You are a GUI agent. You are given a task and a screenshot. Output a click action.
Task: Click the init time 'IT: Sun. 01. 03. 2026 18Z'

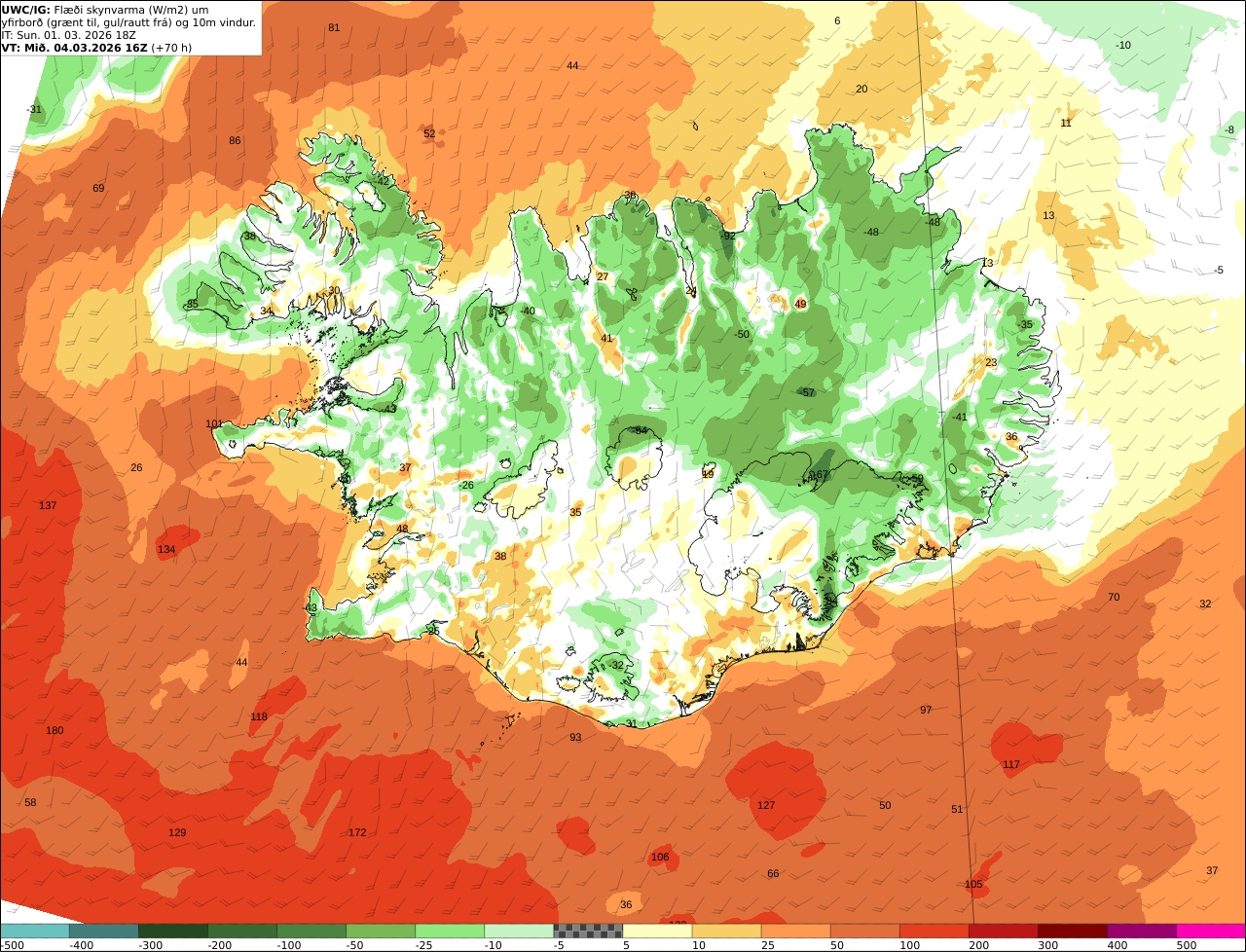click(x=69, y=34)
